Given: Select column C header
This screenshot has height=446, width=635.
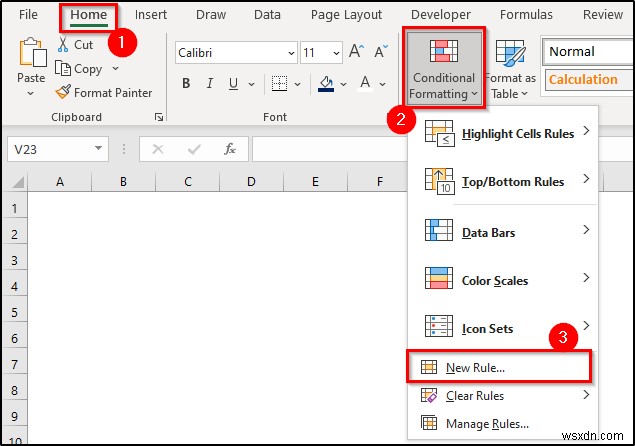Looking at the screenshot, I should [x=188, y=181].
